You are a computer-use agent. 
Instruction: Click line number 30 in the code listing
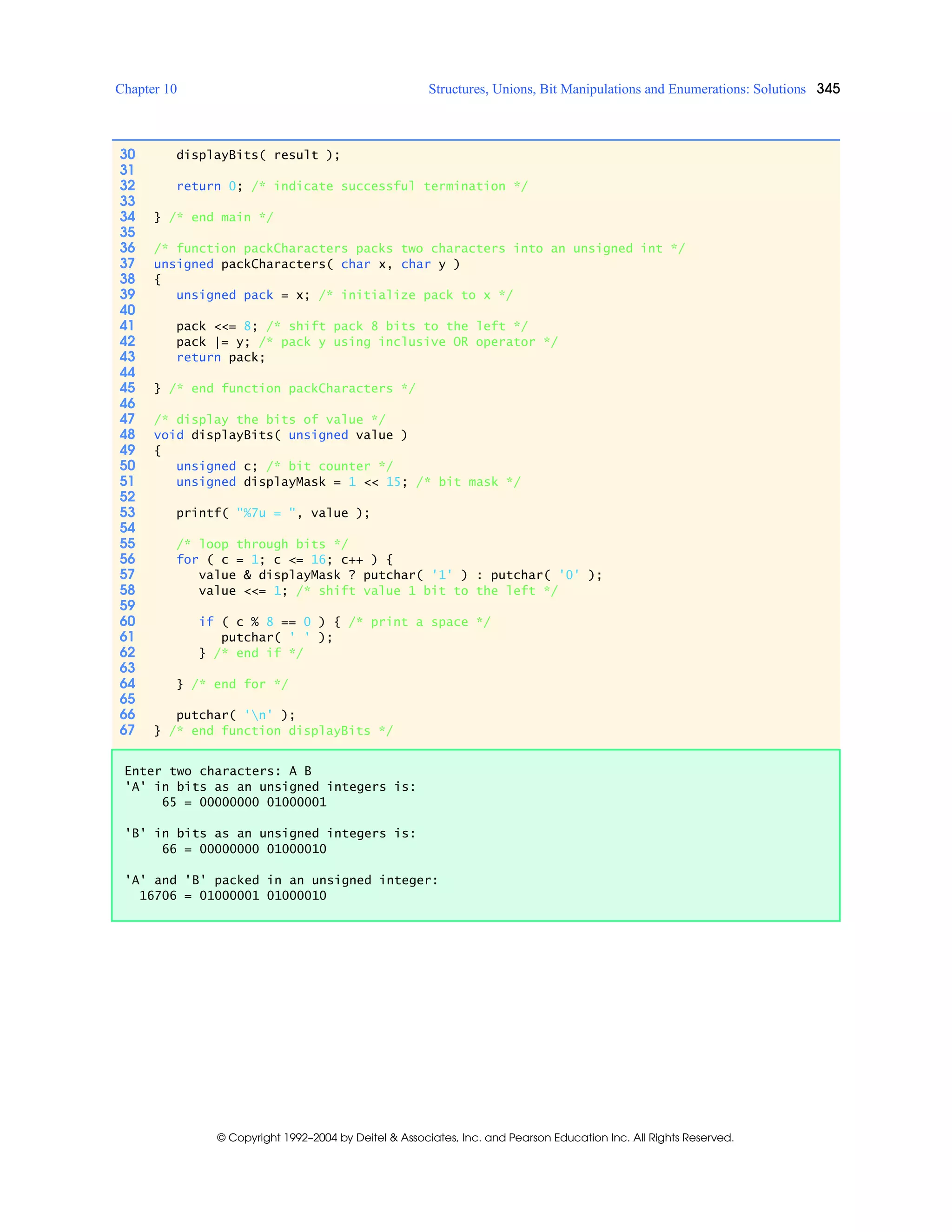click(127, 154)
